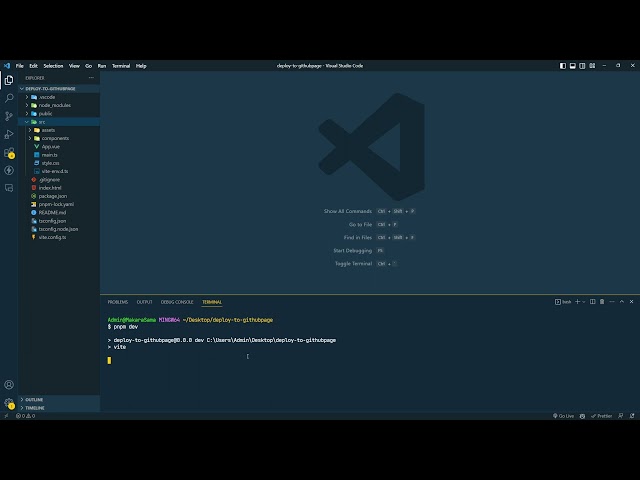This screenshot has width=640, height=480.
Task: Click the Prettier status bar item
Action: point(602,416)
